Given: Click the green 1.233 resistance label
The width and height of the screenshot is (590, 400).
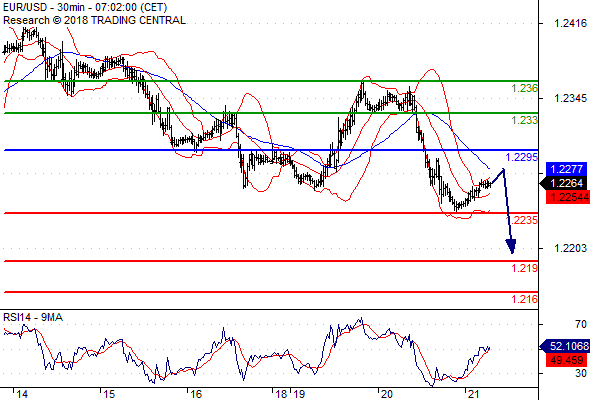Looking at the screenshot, I should tap(524, 120).
